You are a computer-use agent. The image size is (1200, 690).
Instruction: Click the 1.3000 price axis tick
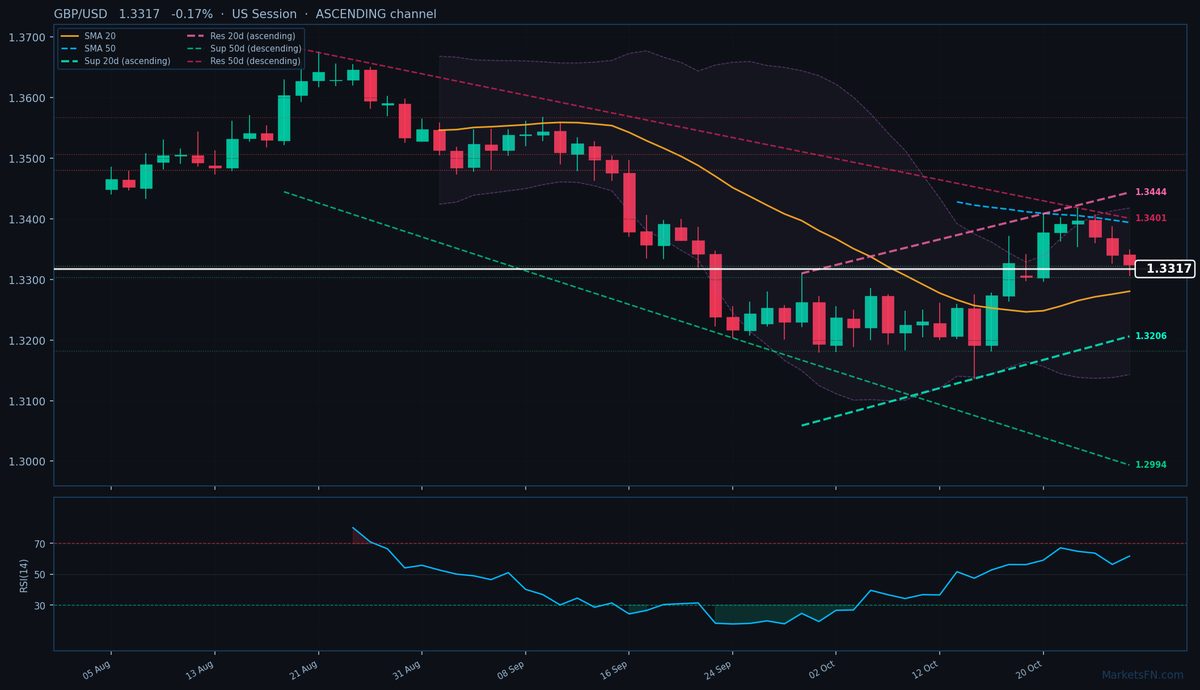[26, 462]
